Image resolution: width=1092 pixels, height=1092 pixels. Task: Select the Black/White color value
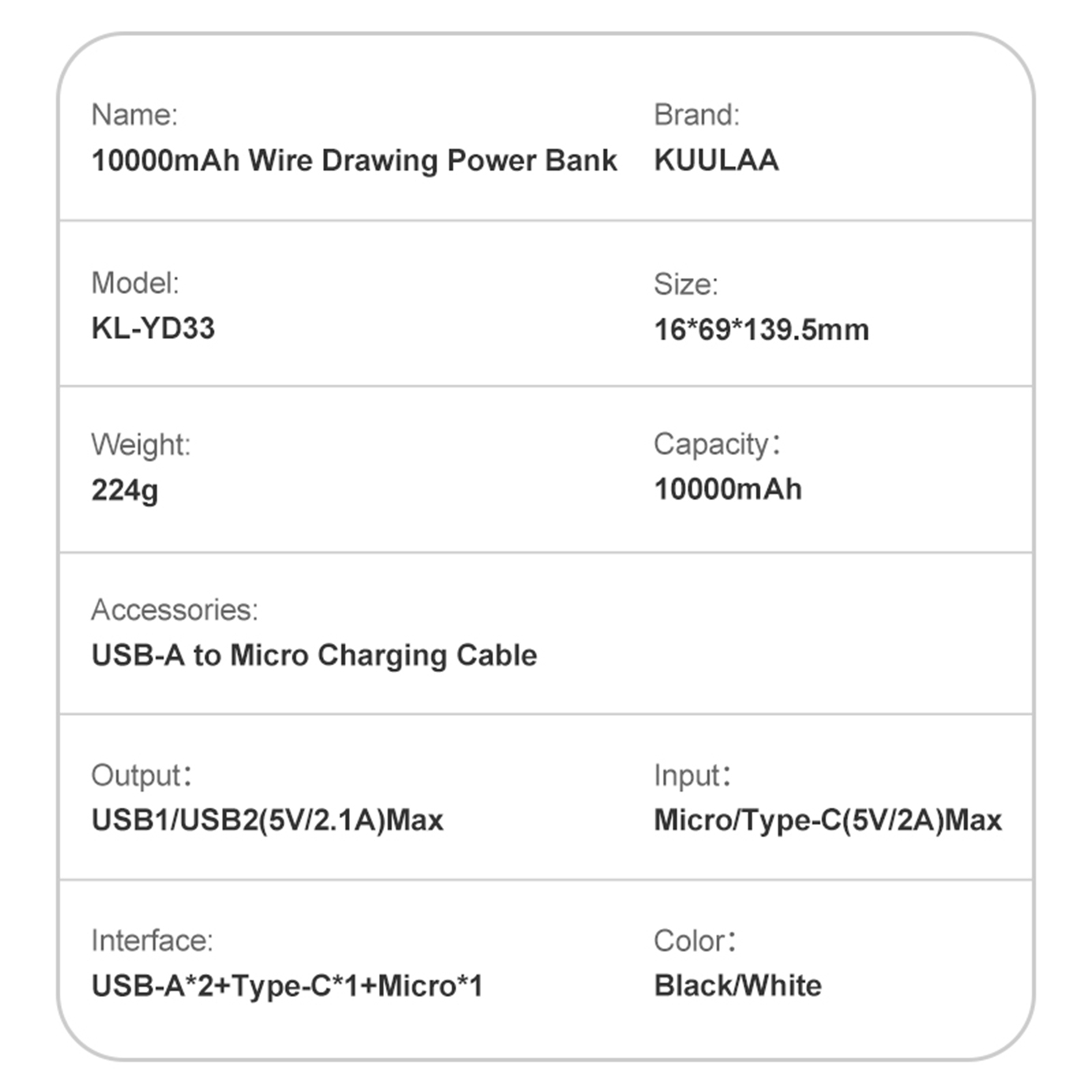click(x=738, y=986)
